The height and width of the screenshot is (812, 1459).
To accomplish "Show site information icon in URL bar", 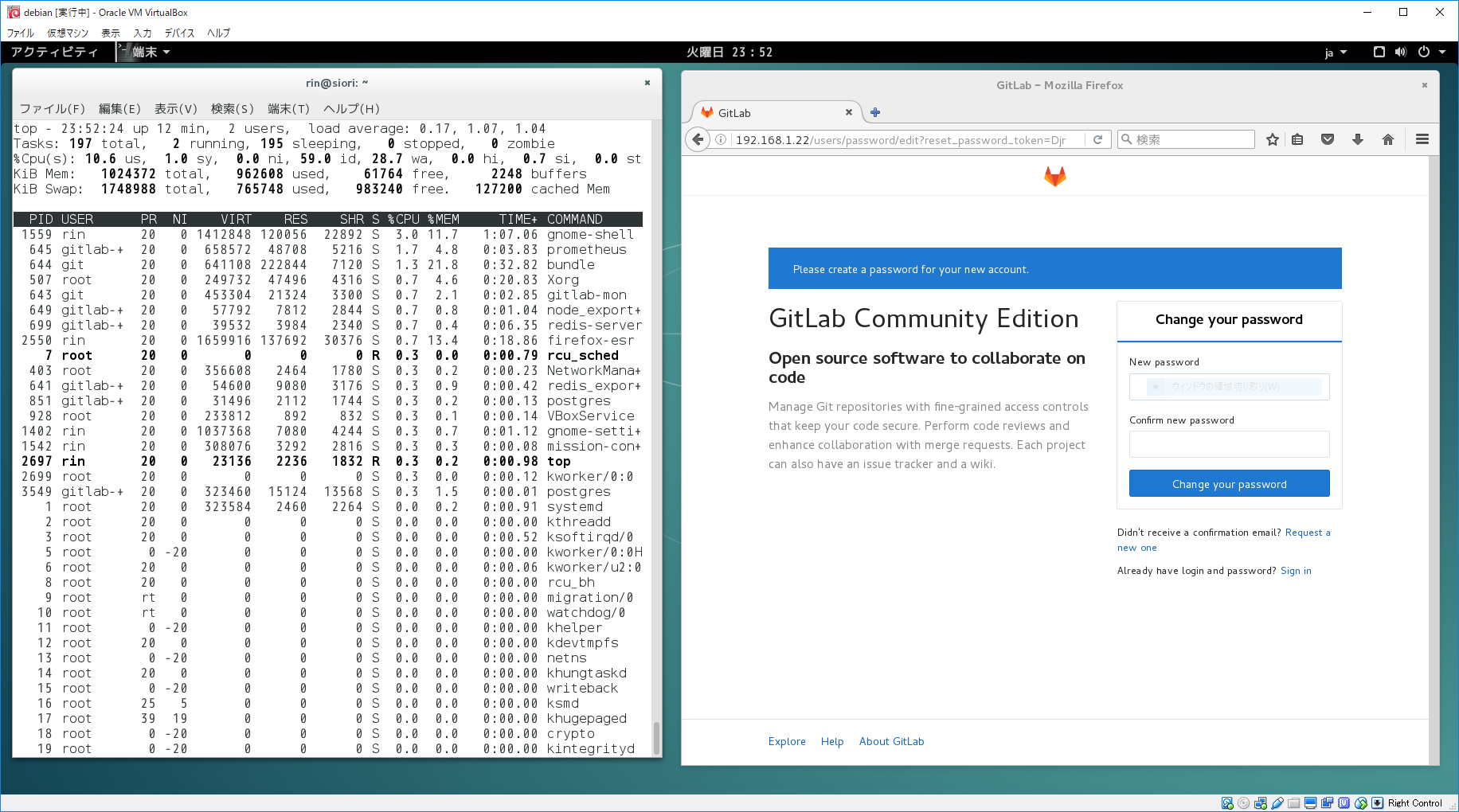I will click(721, 140).
